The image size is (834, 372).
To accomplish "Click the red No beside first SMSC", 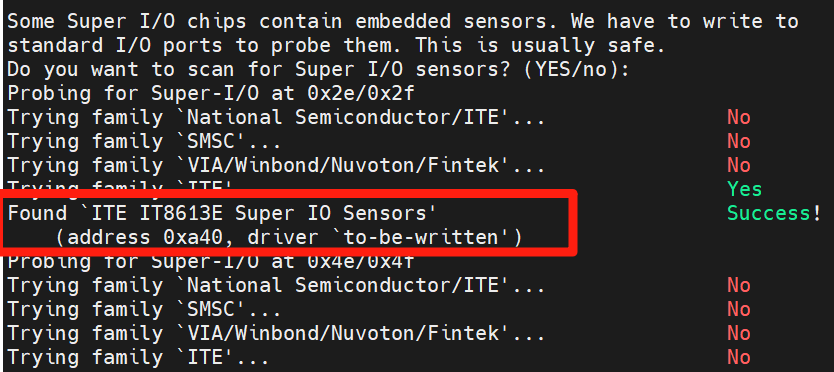I will [739, 142].
